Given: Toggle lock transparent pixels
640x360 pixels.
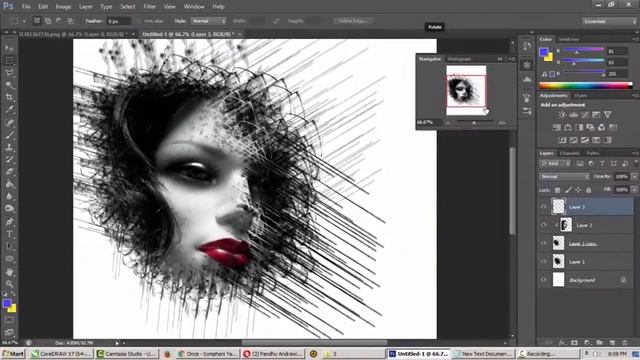Looking at the screenshot, I should coord(558,190).
